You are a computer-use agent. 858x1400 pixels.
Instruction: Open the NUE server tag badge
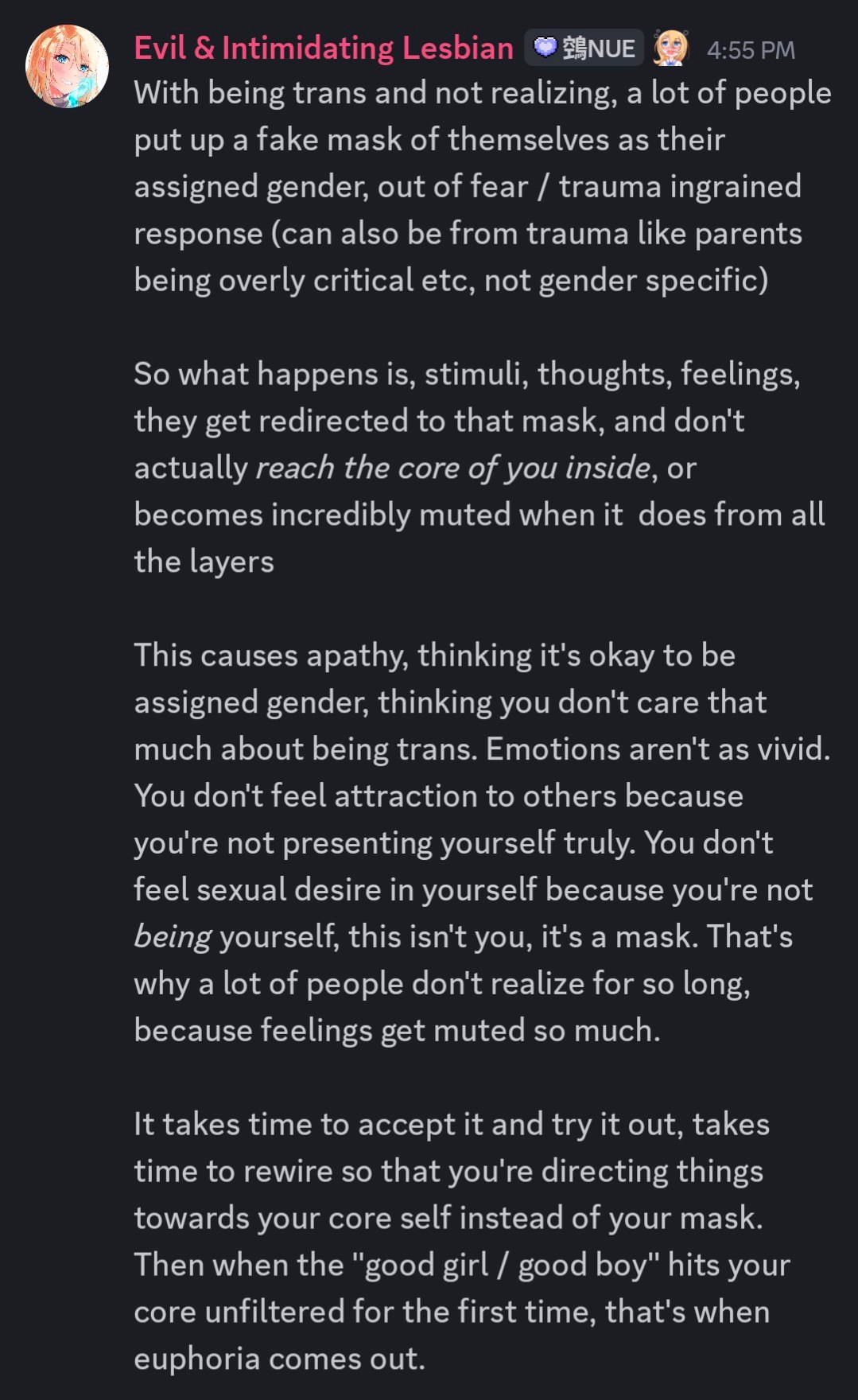click(x=584, y=49)
